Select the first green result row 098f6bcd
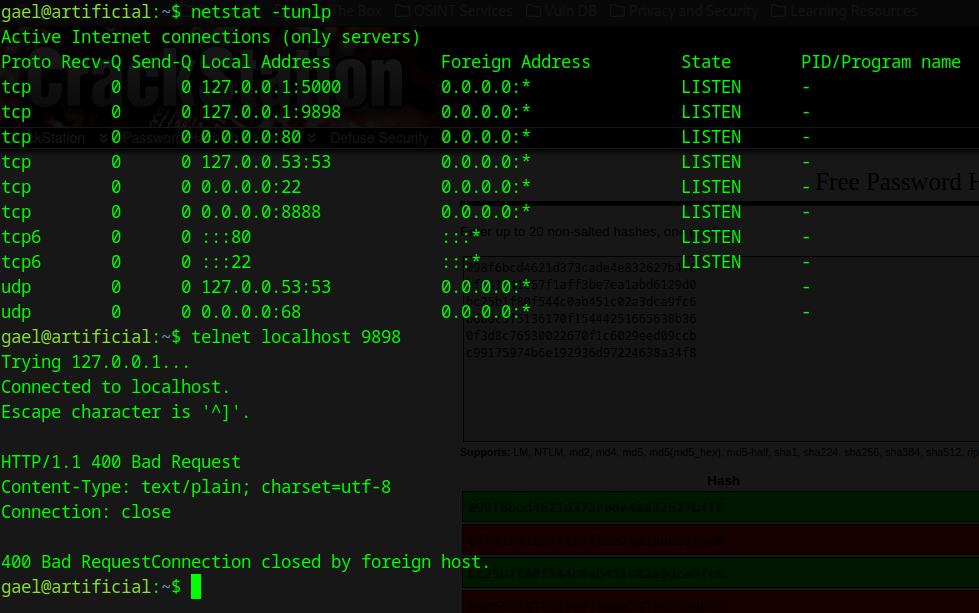 click(x=720, y=507)
